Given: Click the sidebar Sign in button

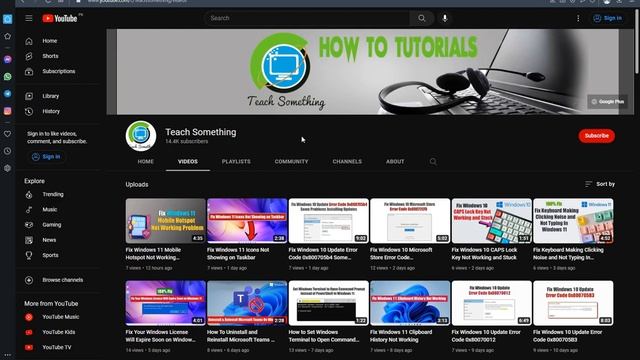Looking at the screenshot, I should click(x=46, y=157).
